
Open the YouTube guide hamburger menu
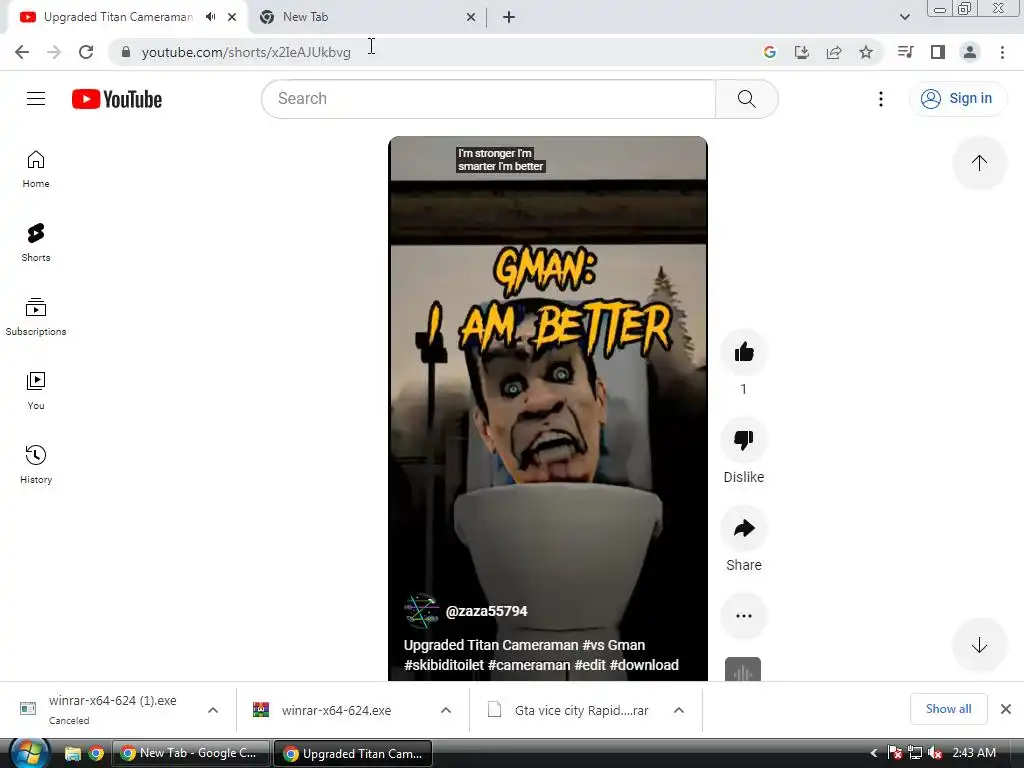pos(36,99)
